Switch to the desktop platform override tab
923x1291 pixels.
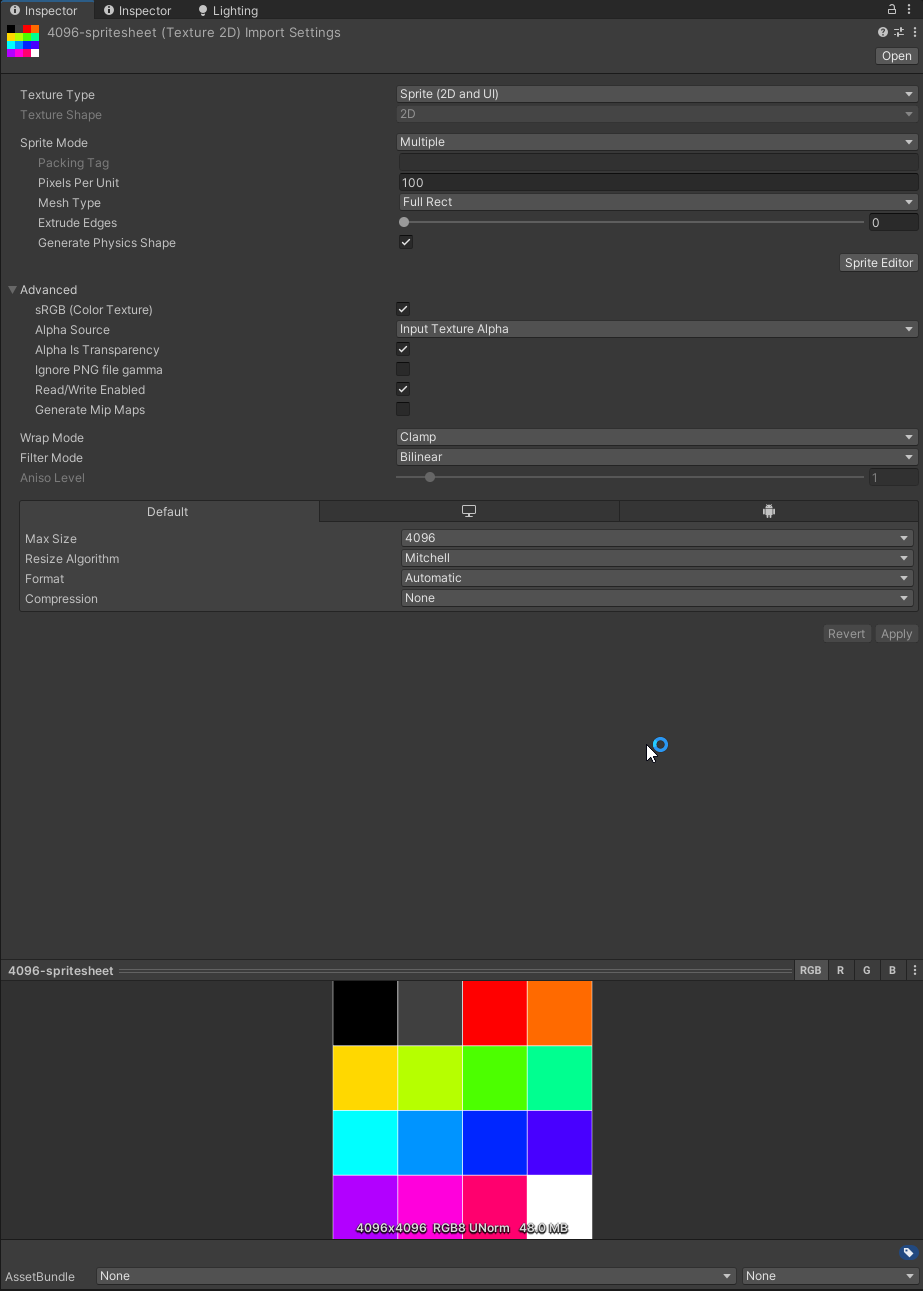(468, 511)
